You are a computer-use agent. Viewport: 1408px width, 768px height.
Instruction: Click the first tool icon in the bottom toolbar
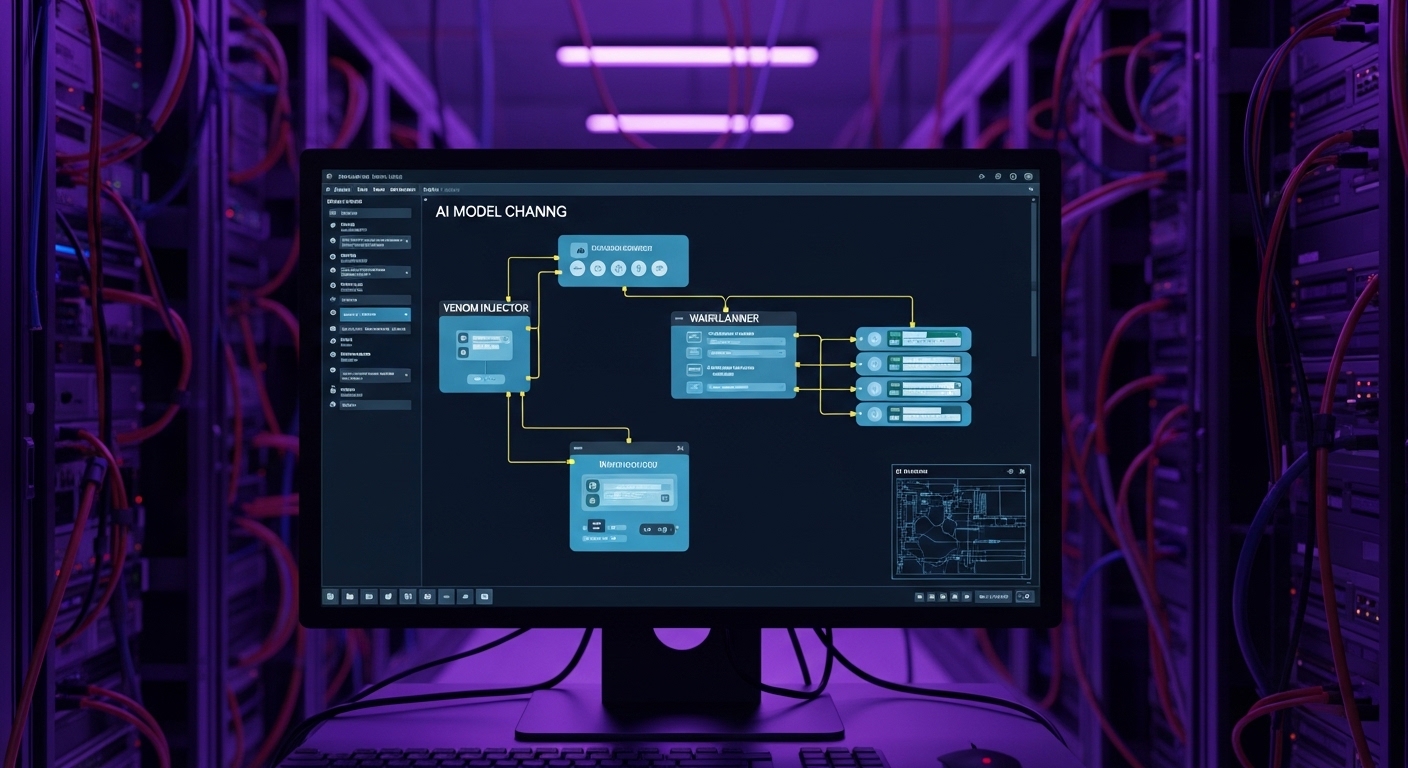[330, 596]
